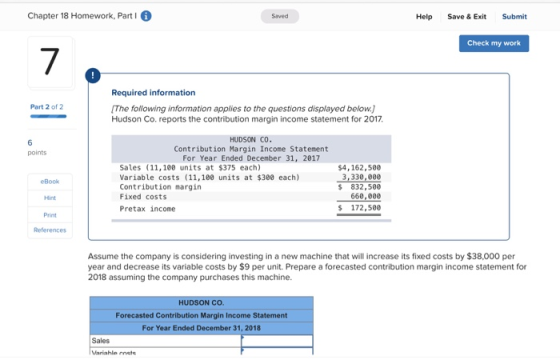Click the exclamation alert icon on required information
Image resolution: width=560 pixels, height=360 pixels.
click(x=93, y=76)
